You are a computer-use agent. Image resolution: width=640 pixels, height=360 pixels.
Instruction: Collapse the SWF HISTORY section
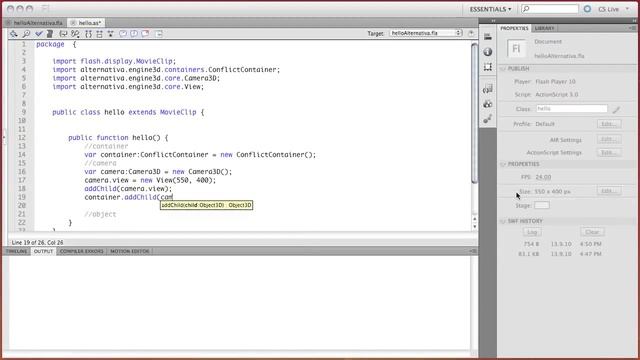503,221
